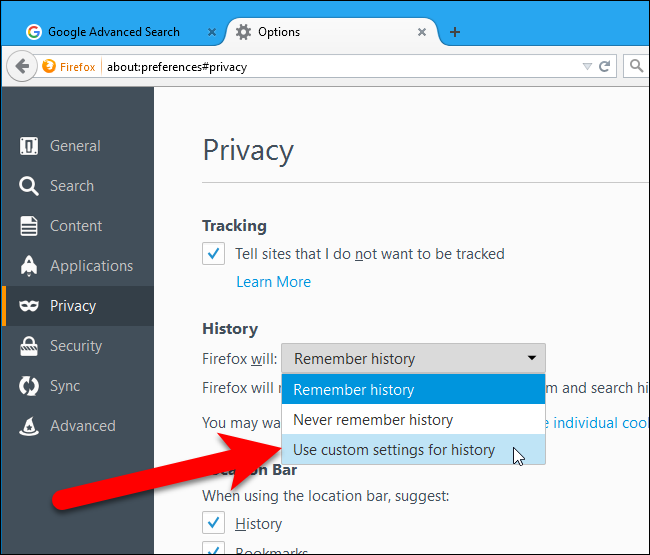This screenshot has height=555, width=650.
Task: Click the Google favicon on the first tab
Action: click(x=34, y=32)
